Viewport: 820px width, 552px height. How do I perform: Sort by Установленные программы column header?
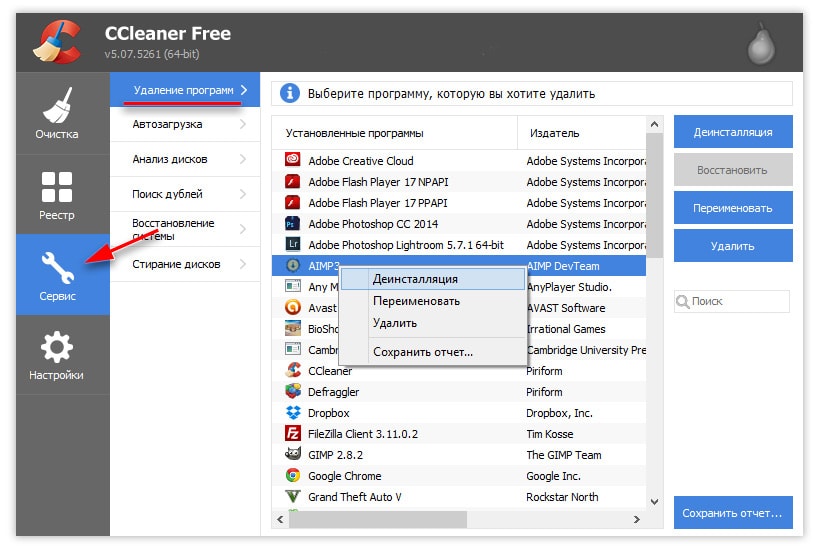coord(394,133)
